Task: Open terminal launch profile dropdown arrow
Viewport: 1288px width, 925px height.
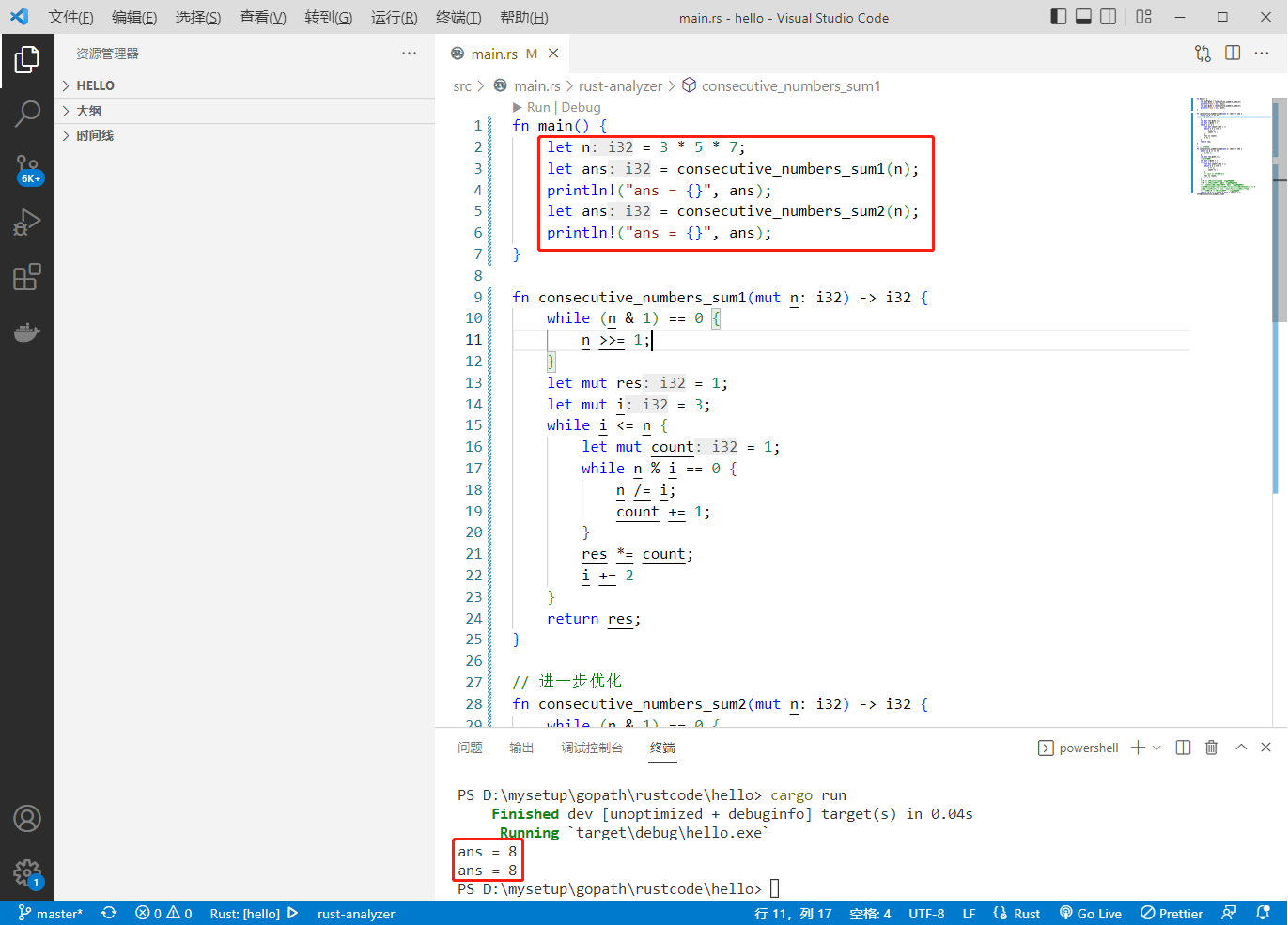Action: click(1156, 748)
